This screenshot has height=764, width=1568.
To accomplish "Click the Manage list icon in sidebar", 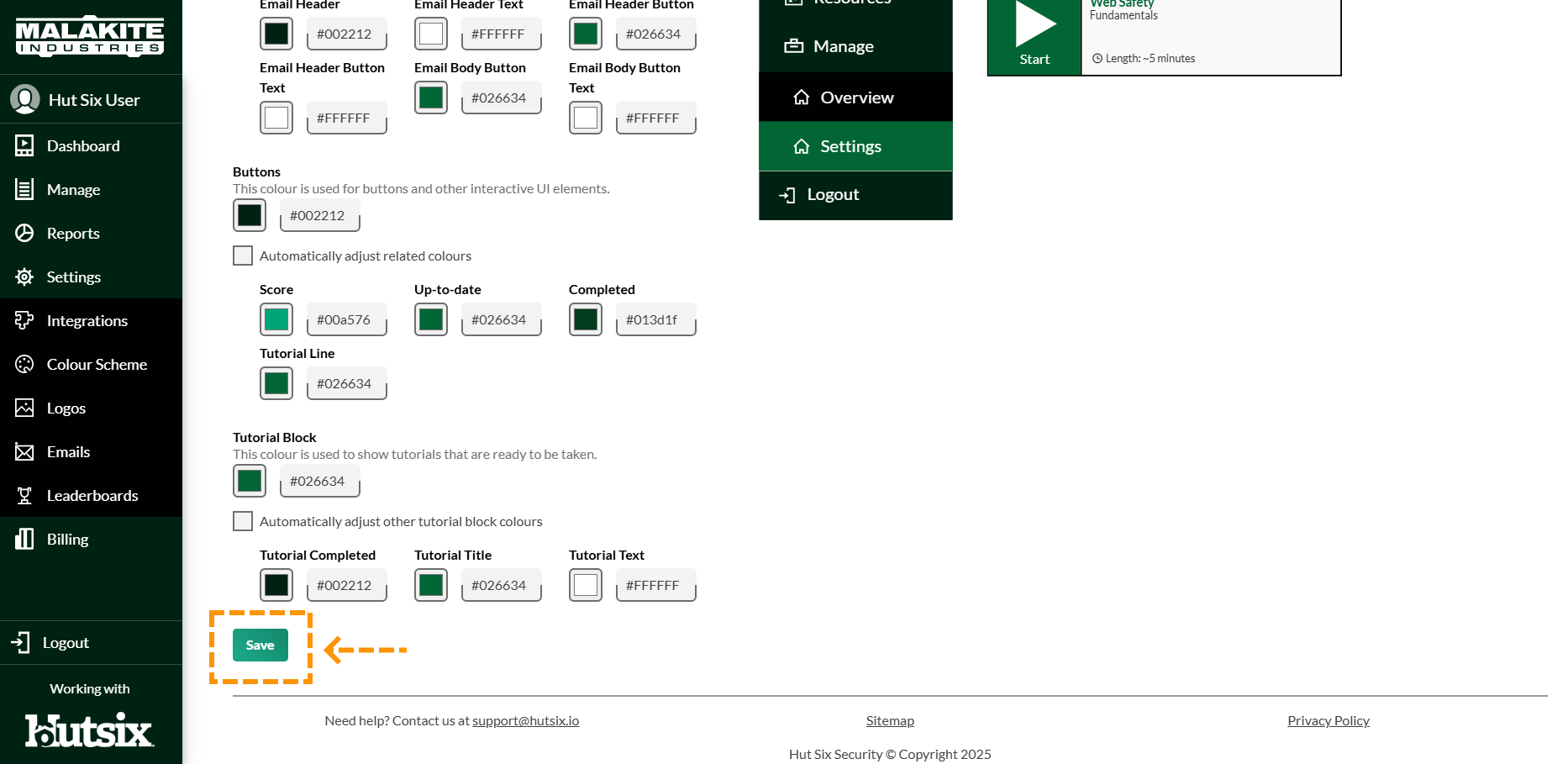I will coord(24,189).
